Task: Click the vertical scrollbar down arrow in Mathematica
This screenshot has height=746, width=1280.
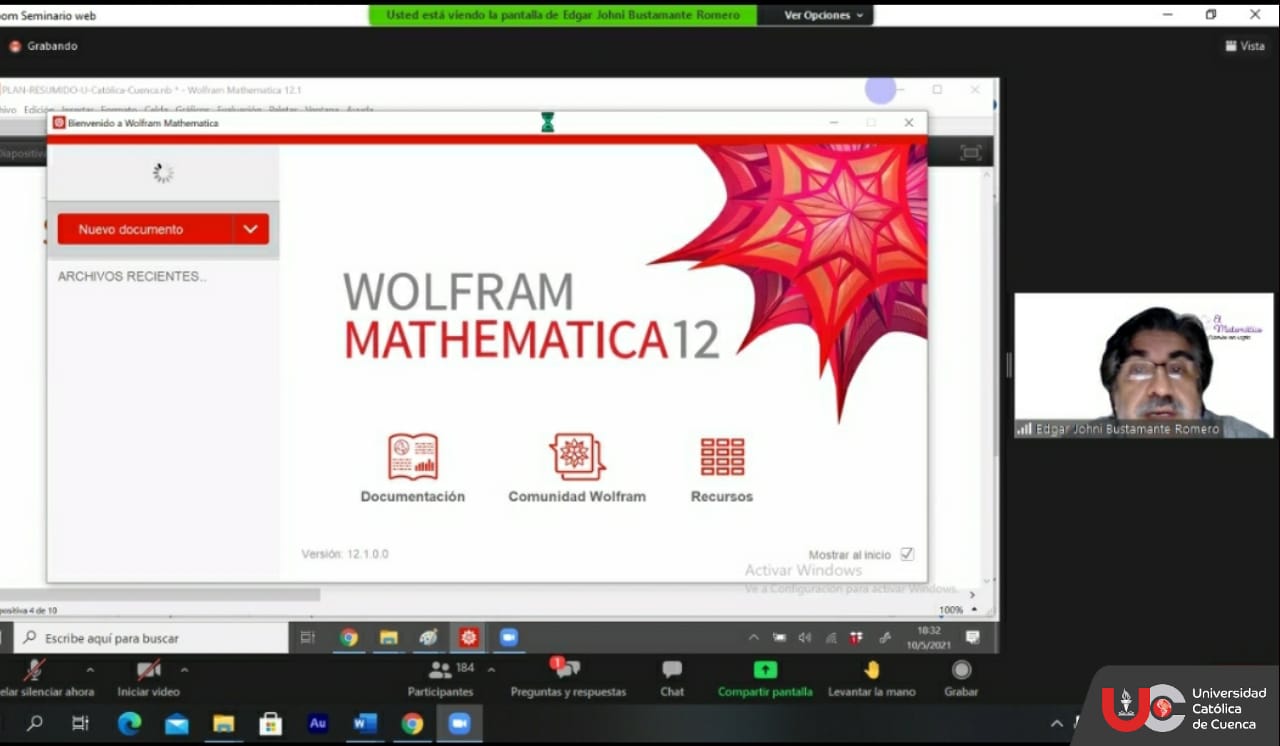Action: 988,580
